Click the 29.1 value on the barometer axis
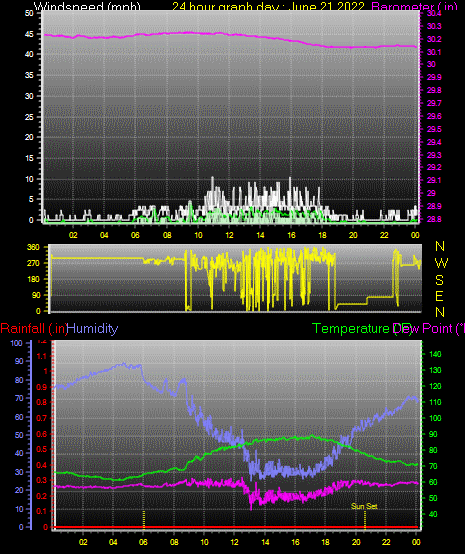 pos(434,181)
